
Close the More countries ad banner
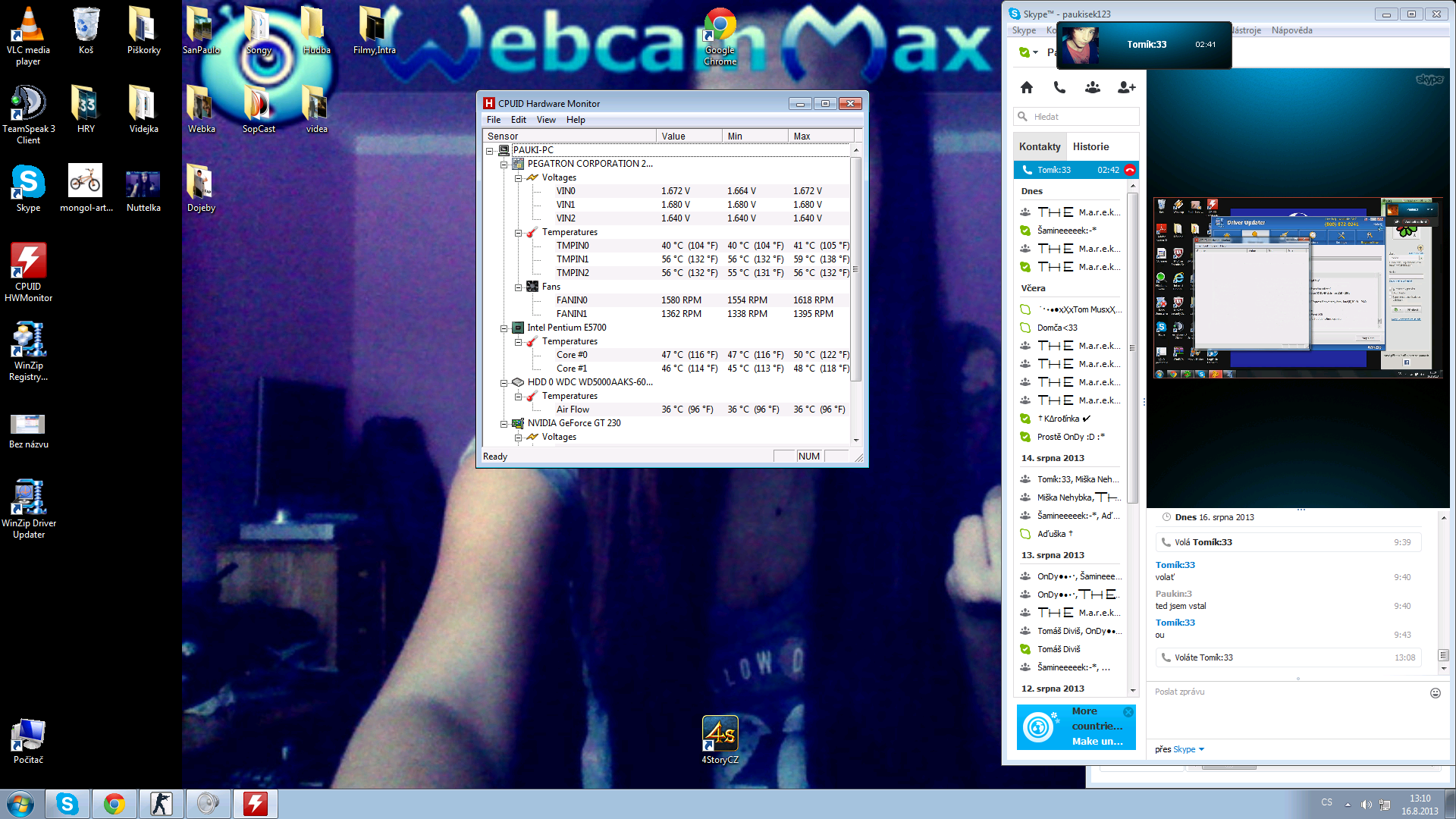pos(1128,712)
